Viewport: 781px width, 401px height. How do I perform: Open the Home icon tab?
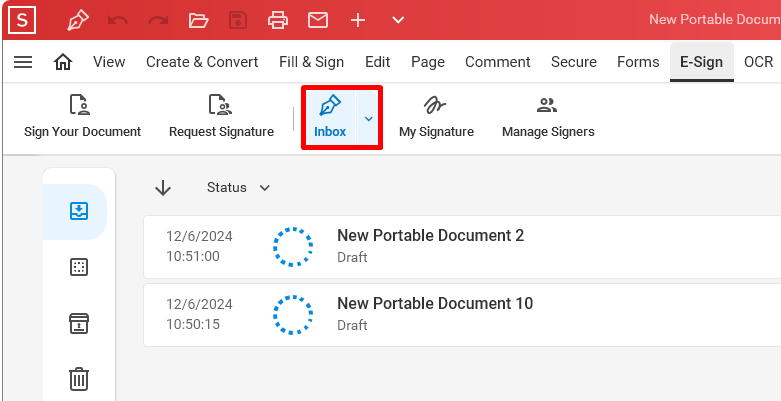click(63, 62)
